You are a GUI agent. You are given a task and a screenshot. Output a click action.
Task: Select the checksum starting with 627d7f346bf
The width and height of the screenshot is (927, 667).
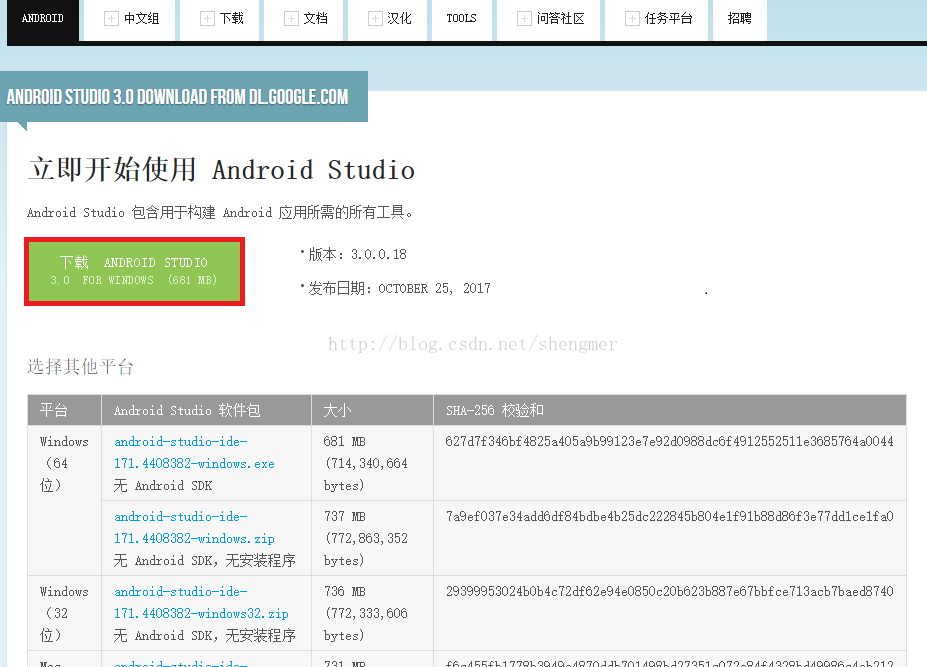[x=669, y=442]
